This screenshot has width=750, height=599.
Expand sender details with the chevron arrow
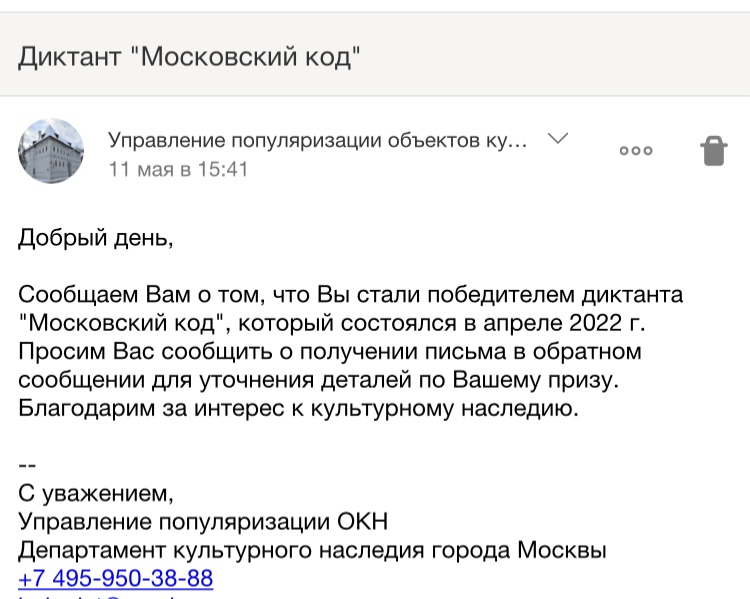coord(558,139)
